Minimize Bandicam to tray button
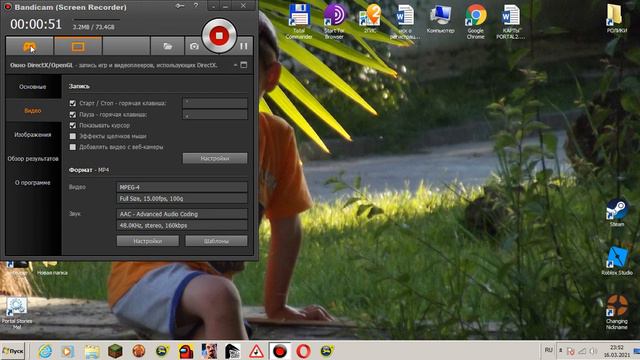This screenshot has width=640, height=360. (213, 6)
